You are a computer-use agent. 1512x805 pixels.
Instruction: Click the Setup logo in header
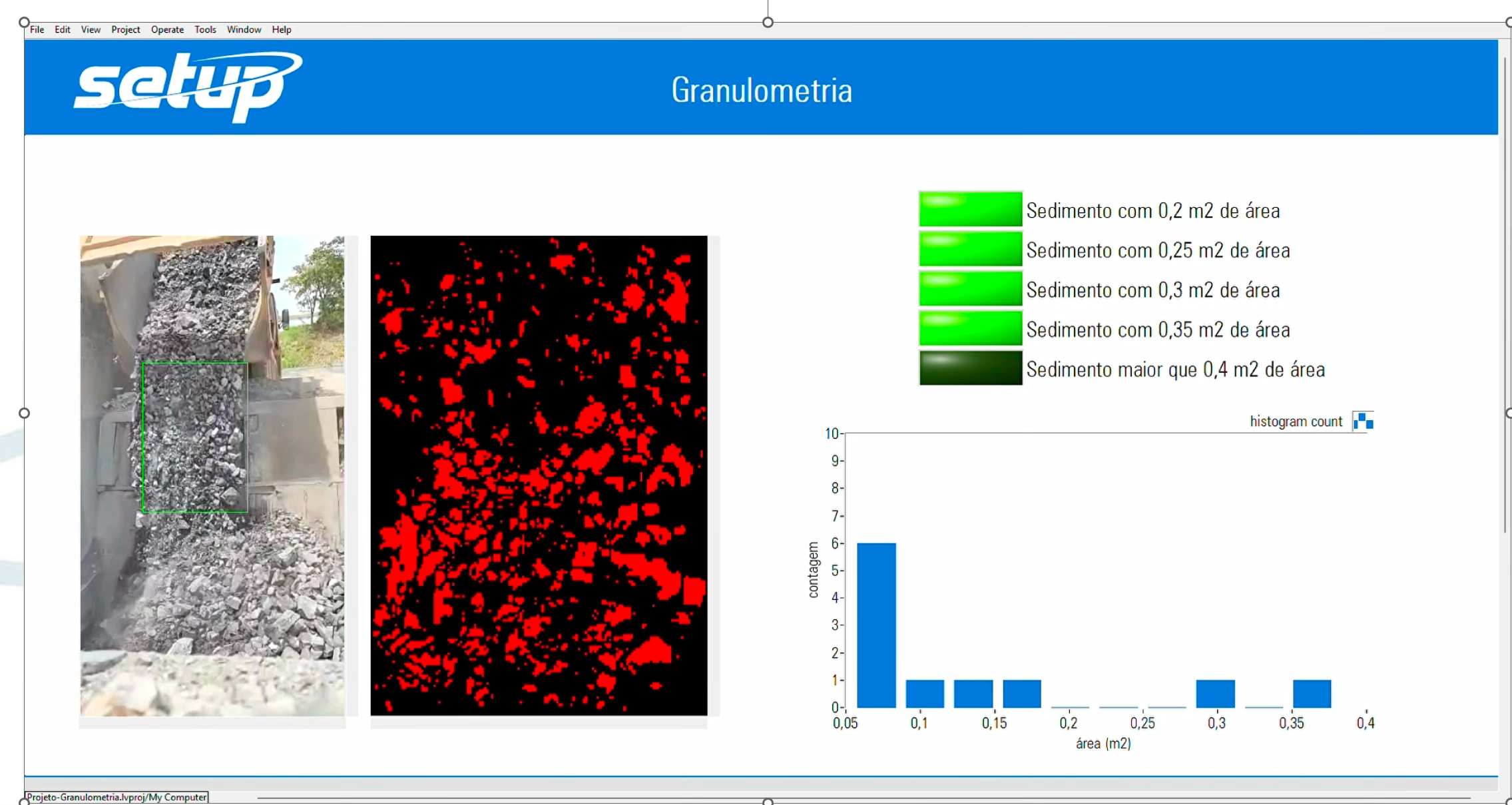click(188, 87)
